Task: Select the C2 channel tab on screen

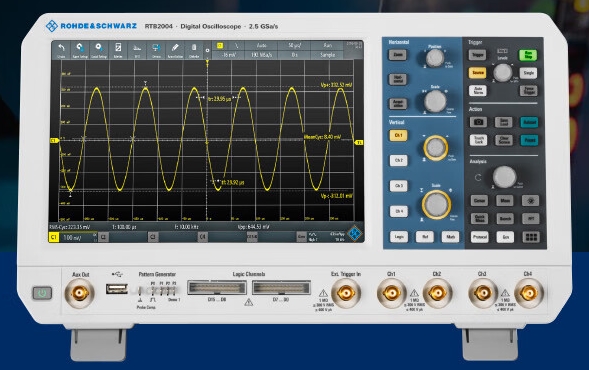Action: click(x=104, y=237)
